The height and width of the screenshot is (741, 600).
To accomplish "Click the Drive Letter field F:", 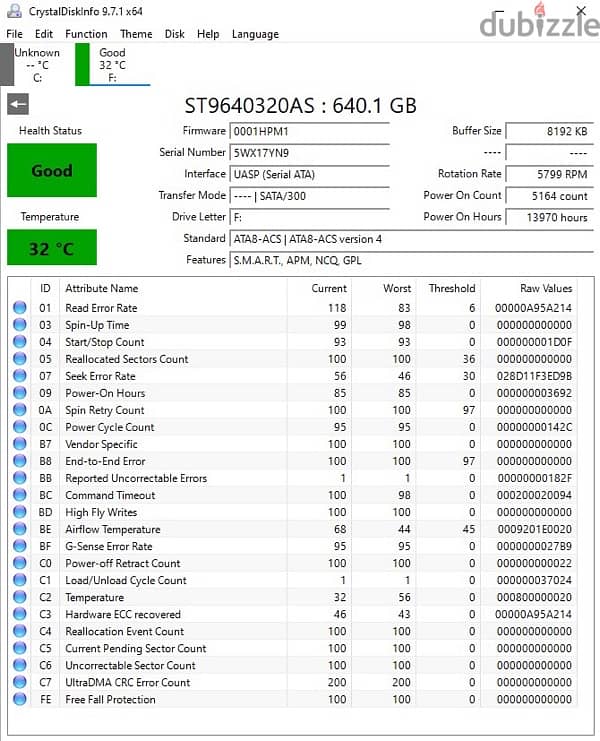I will 309,217.
